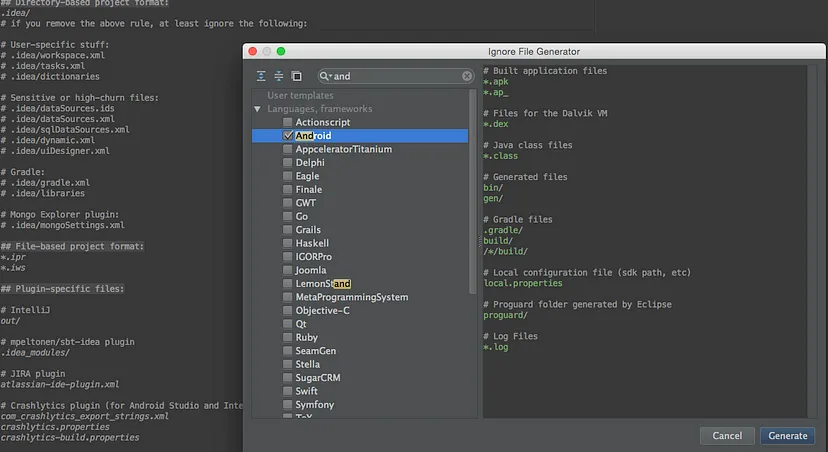Check the Haskell checkbox
The image size is (828, 452).
tap(287, 243)
